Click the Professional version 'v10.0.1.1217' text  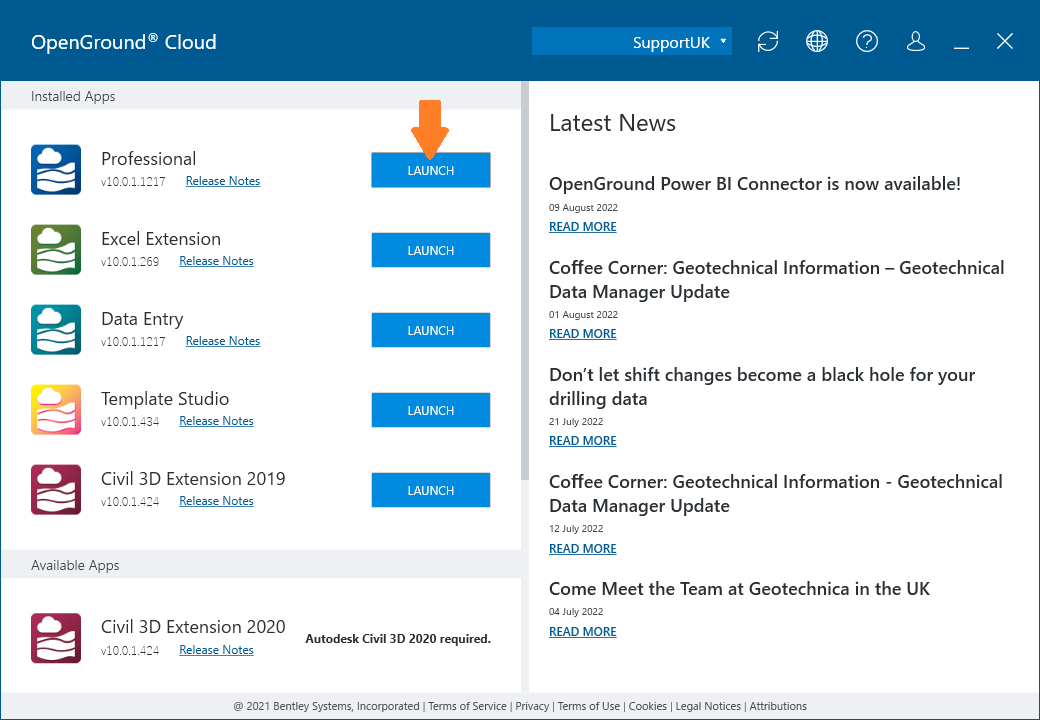[133, 181]
